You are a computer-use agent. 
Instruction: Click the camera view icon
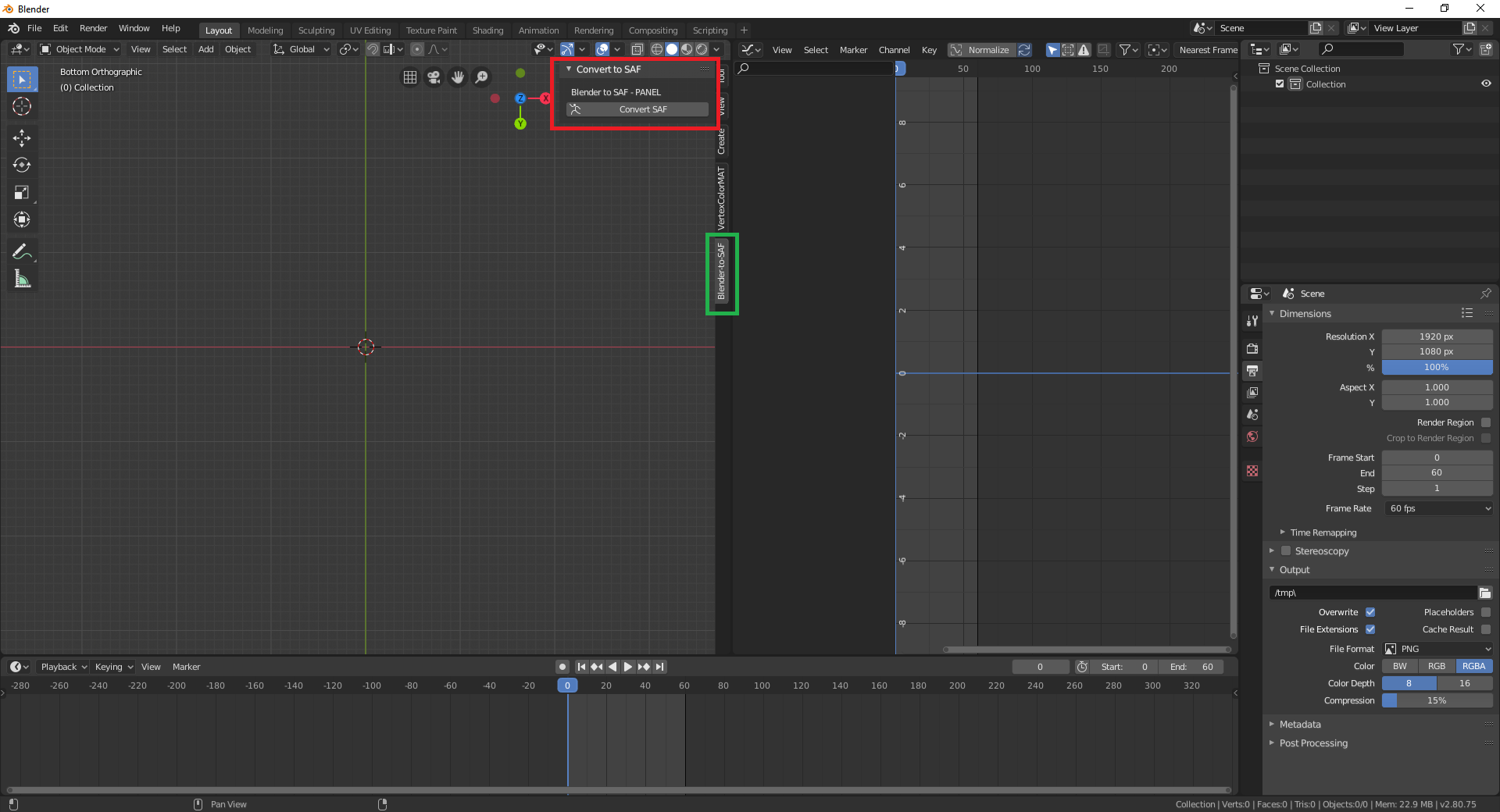[434, 77]
